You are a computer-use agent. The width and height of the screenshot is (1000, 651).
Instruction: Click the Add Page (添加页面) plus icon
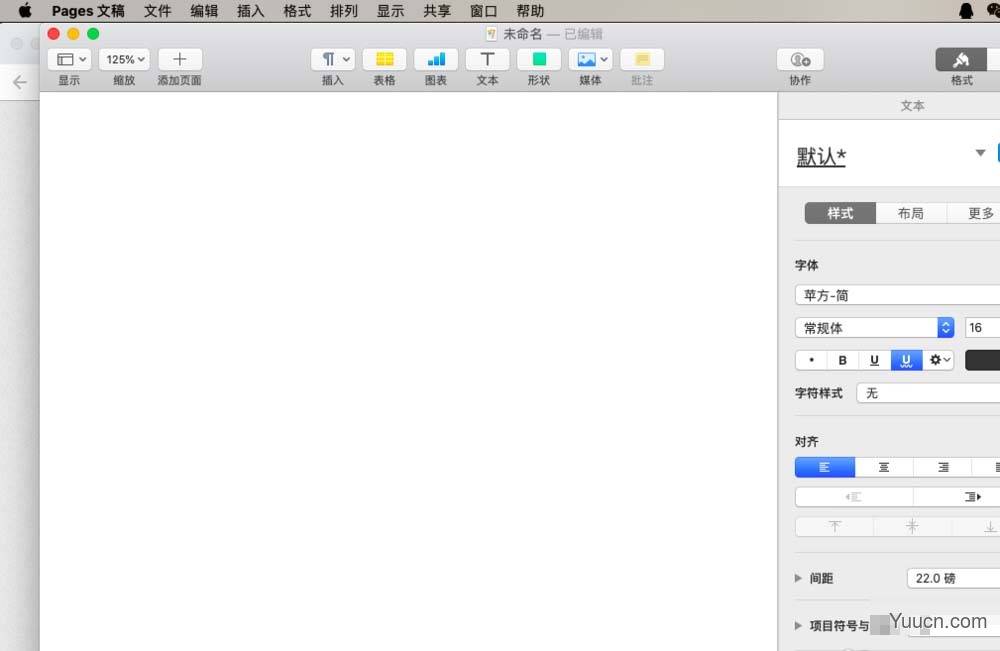(x=180, y=60)
